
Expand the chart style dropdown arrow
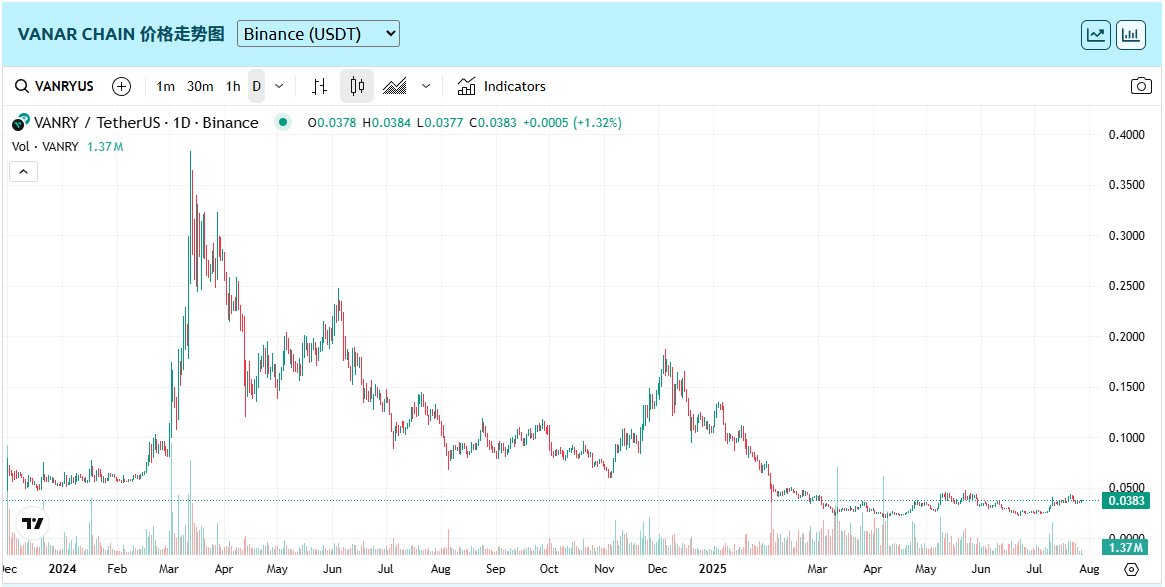[426, 86]
